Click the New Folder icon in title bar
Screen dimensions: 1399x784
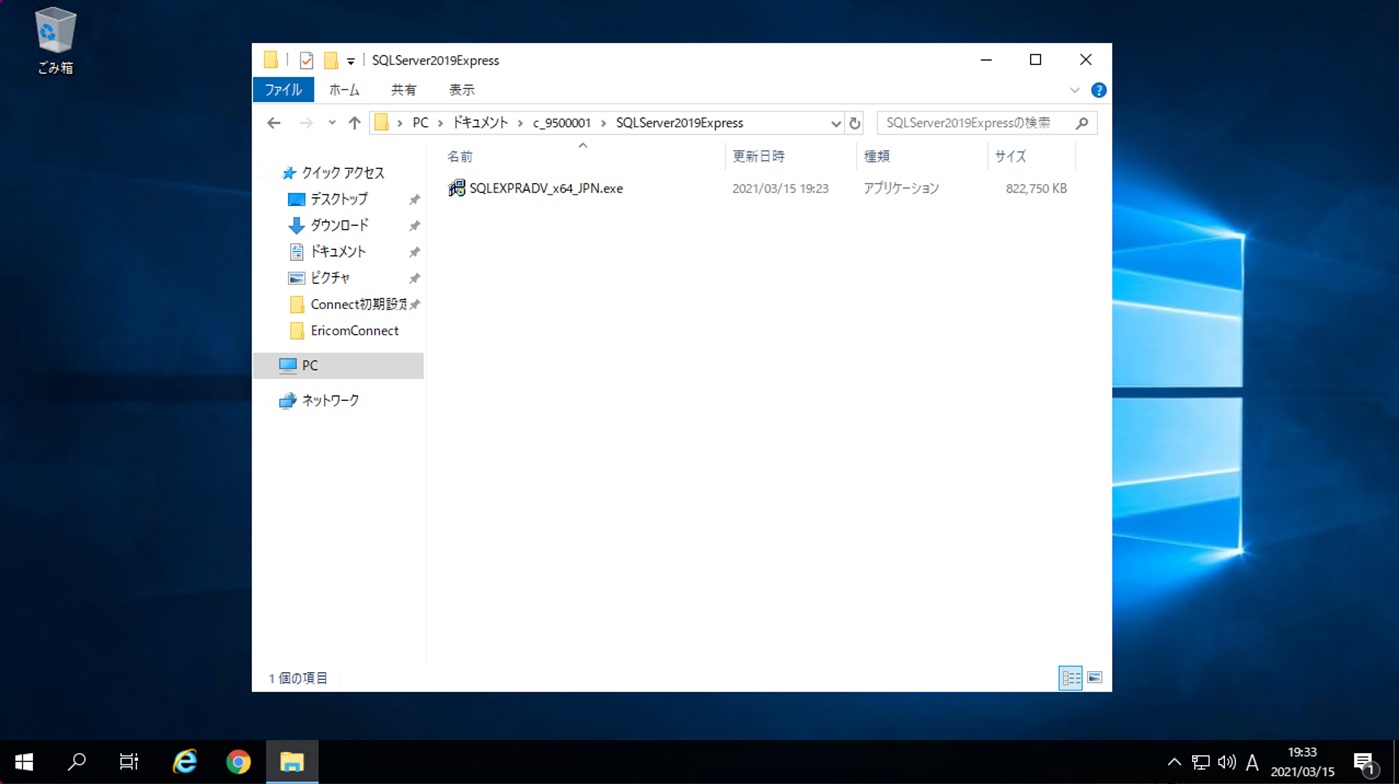click(331, 61)
